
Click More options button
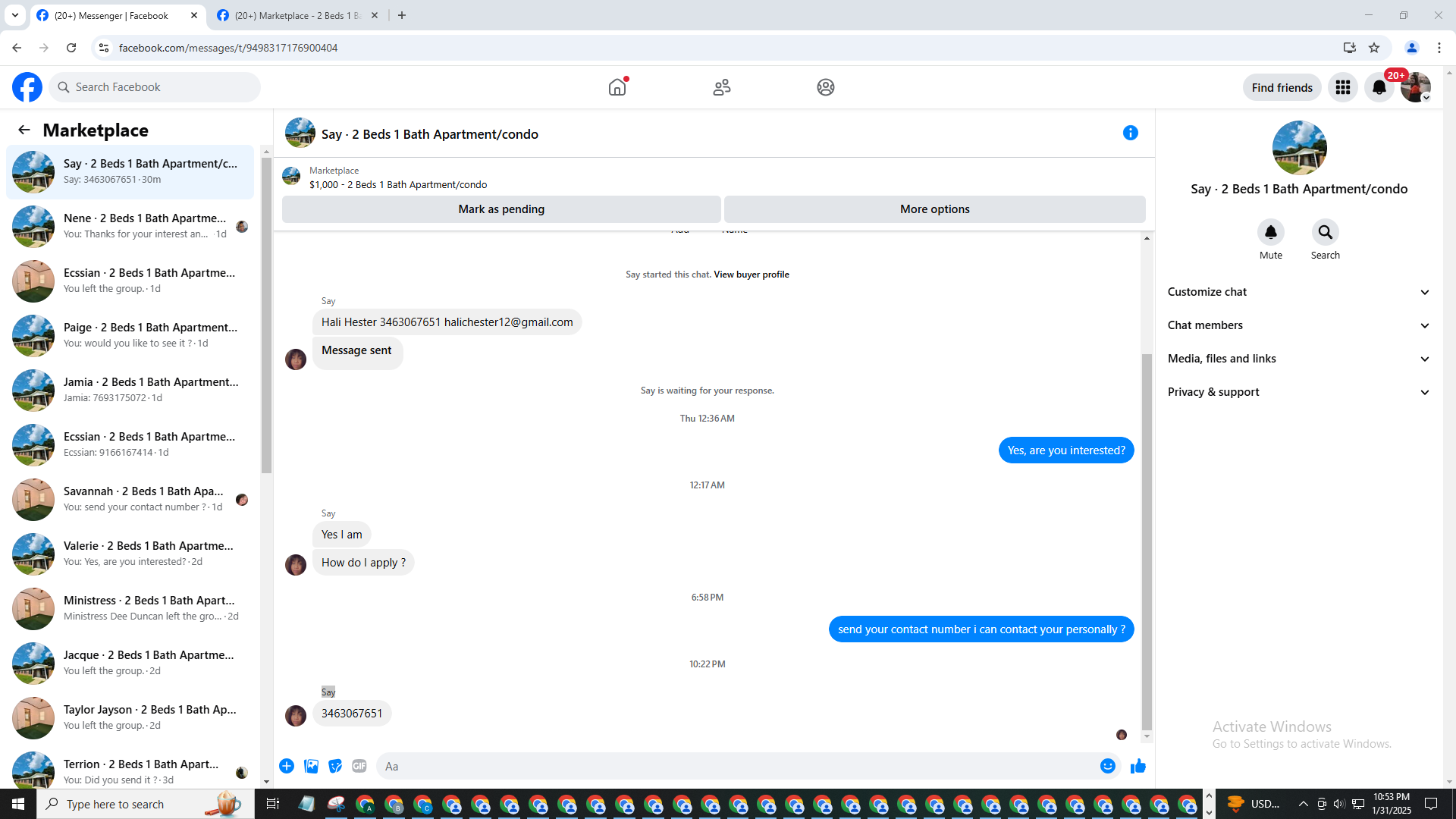935,209
